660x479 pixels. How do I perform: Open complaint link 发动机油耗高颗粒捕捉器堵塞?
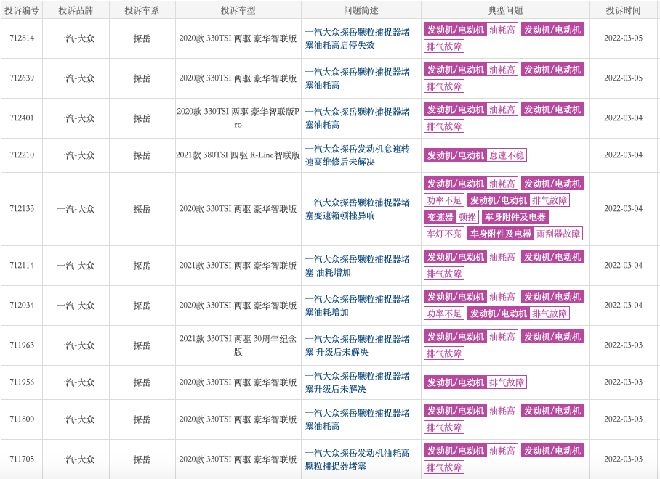(x=357, y=459)
